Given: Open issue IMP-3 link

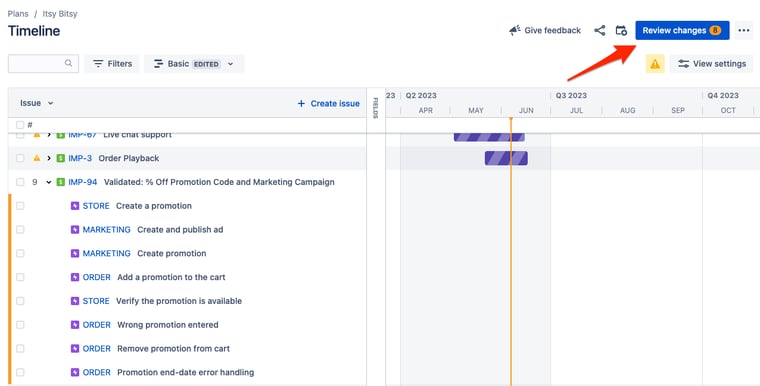Looking at the screenshot, I should pyautogui.click(x=80, y=158).
